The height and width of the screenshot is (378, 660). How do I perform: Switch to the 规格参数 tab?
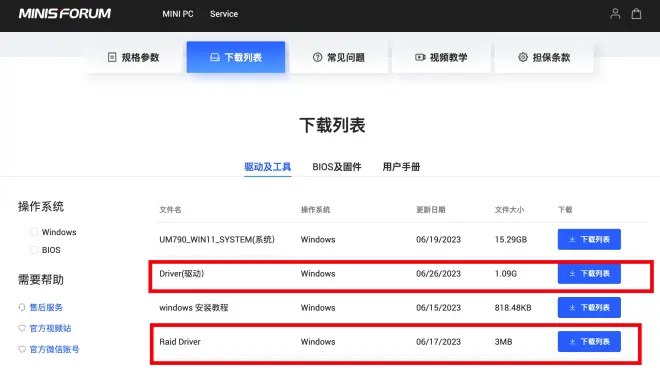click(x=134, y=57)
